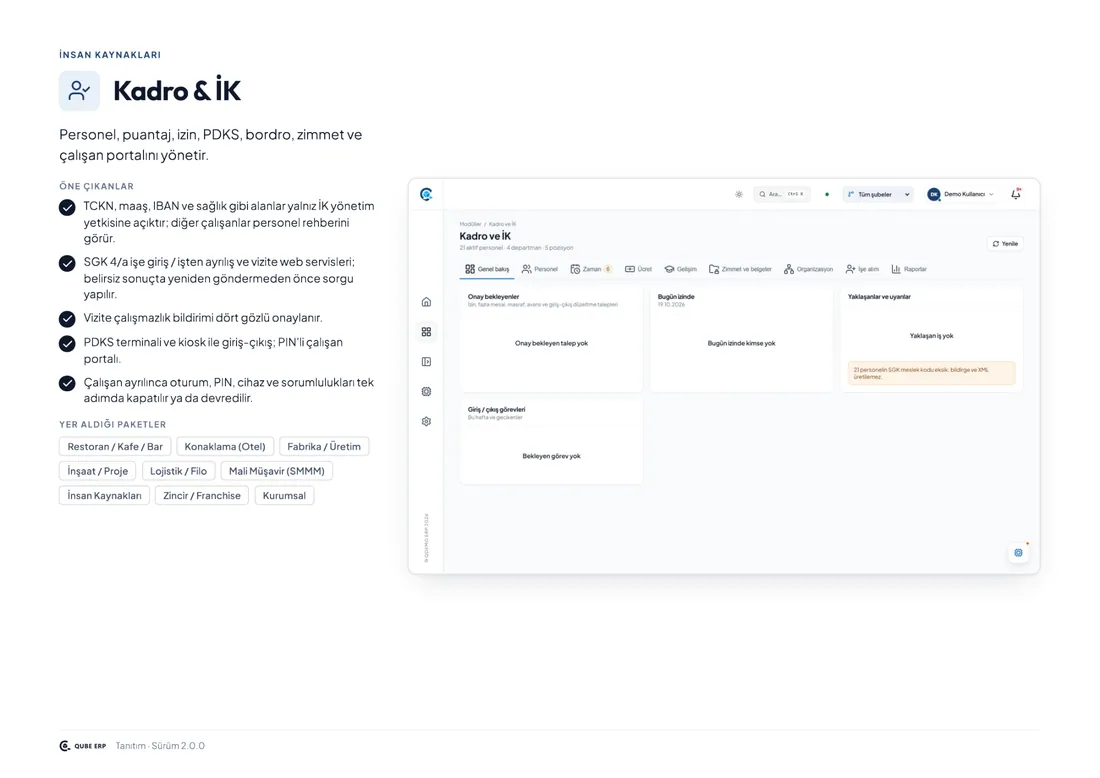Switch to the Personel tab
Viewport: 1100px width, 778px height.
point(539,269)
